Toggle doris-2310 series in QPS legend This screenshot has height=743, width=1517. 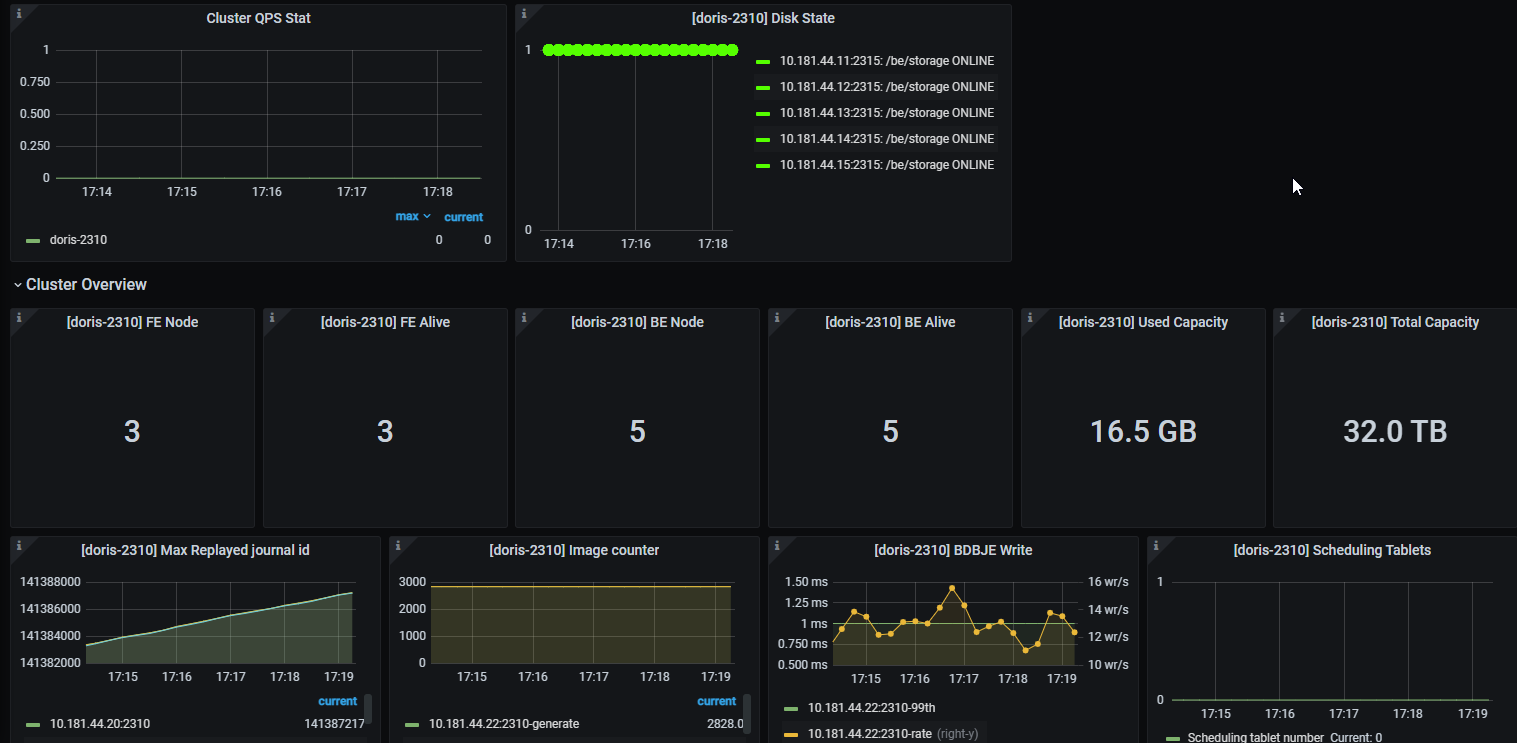coord(78,240)
